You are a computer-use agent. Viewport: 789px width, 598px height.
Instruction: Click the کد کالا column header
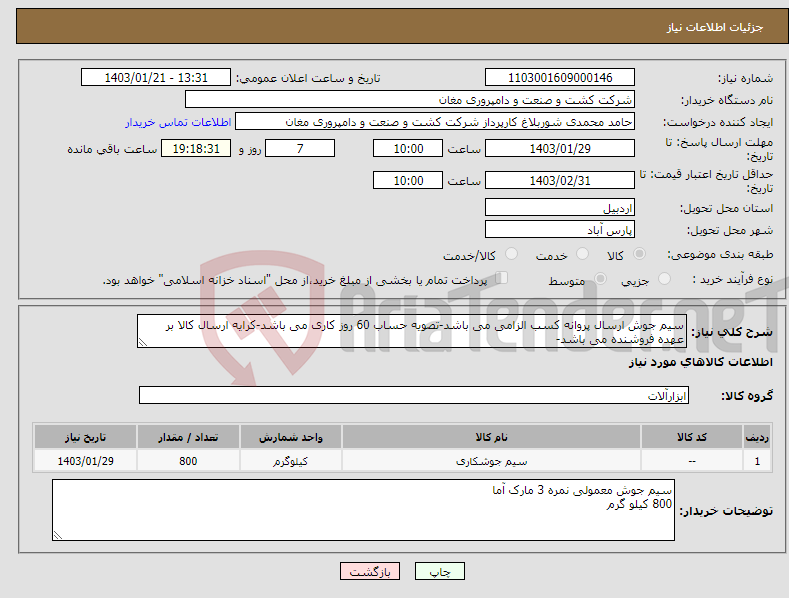tap(692, 437)
